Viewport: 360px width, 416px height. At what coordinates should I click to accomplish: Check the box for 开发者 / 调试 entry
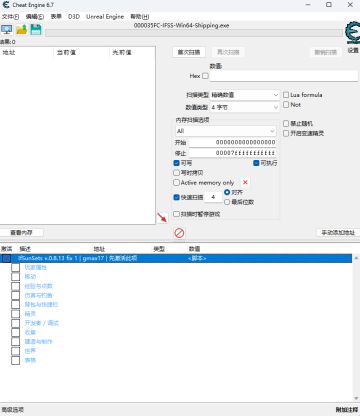15,323
